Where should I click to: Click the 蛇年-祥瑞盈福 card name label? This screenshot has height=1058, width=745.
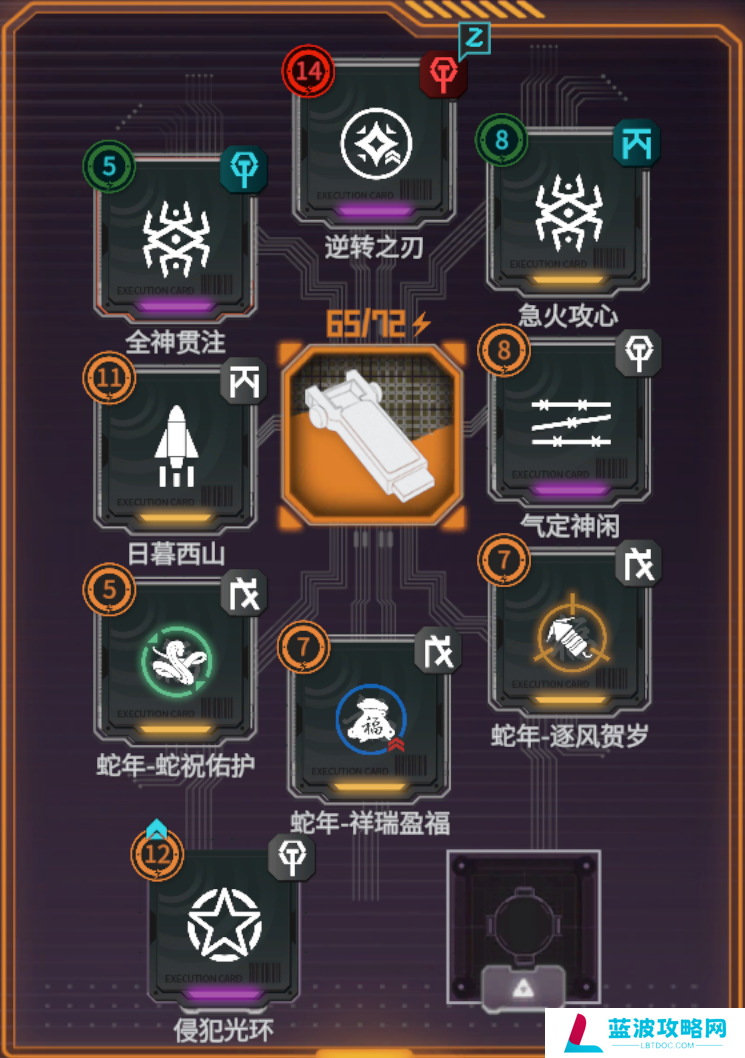click(370, 823)
